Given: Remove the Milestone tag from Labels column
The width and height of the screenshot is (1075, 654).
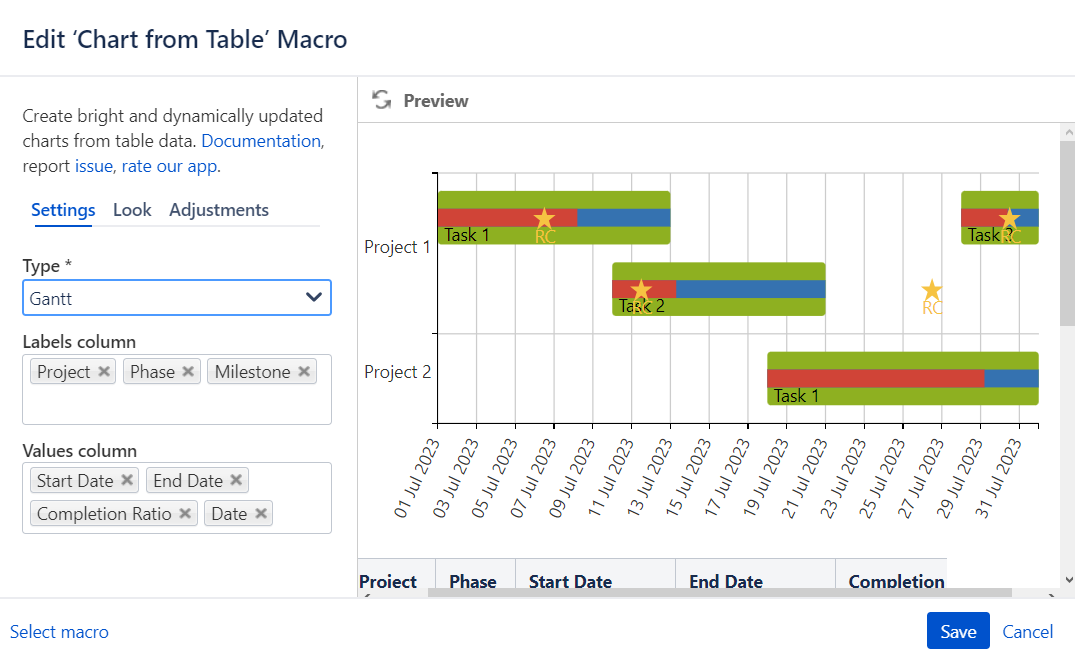Looking at the screenshot, I should click(x=304, y=371).
